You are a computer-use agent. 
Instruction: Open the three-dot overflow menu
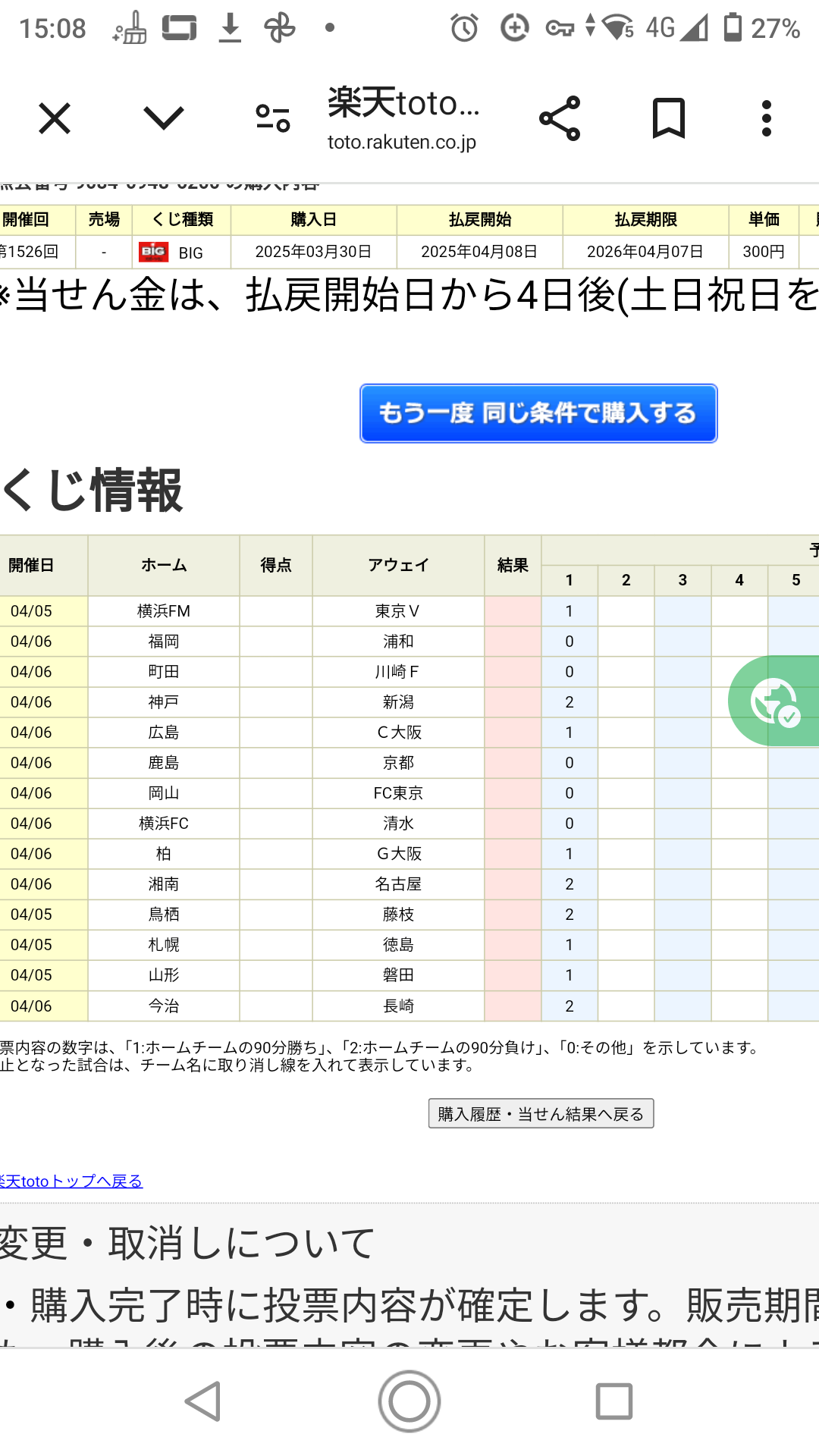pos(767,119)
